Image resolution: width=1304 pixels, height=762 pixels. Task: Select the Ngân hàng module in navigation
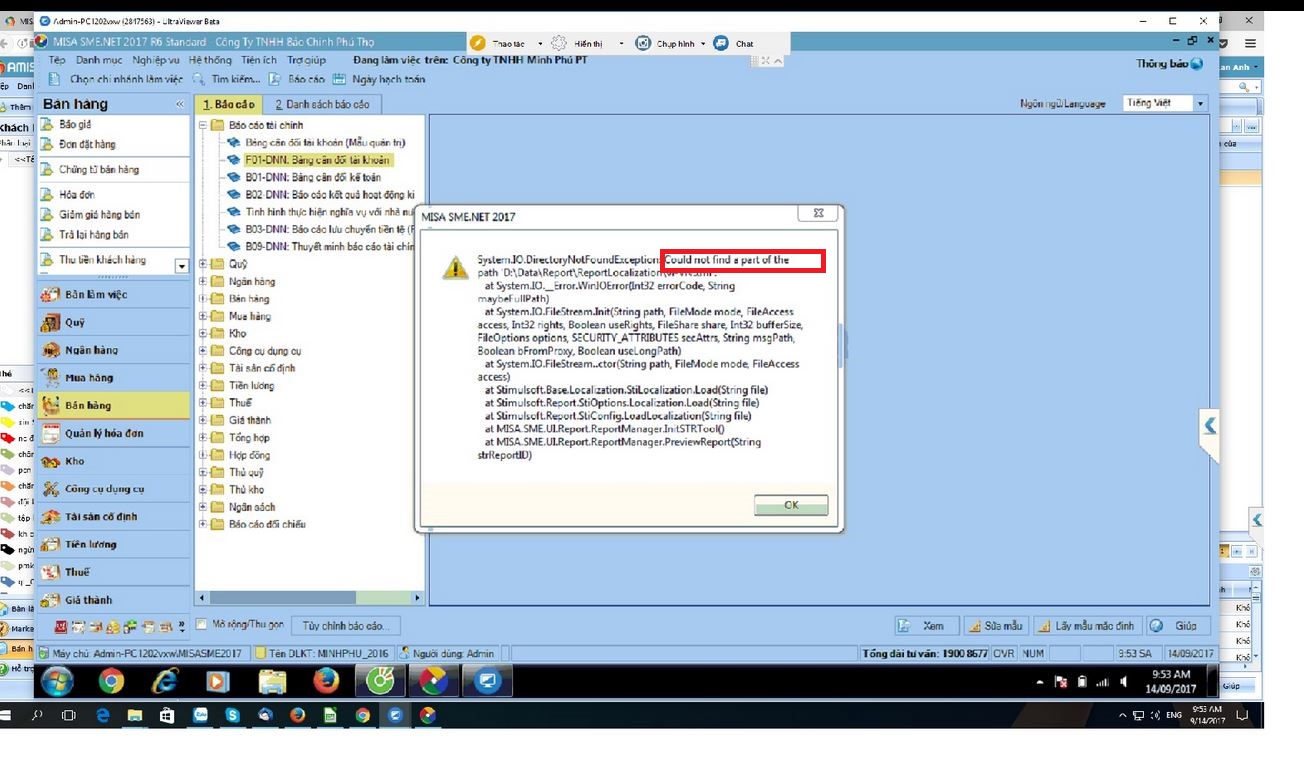pos(113,350)
